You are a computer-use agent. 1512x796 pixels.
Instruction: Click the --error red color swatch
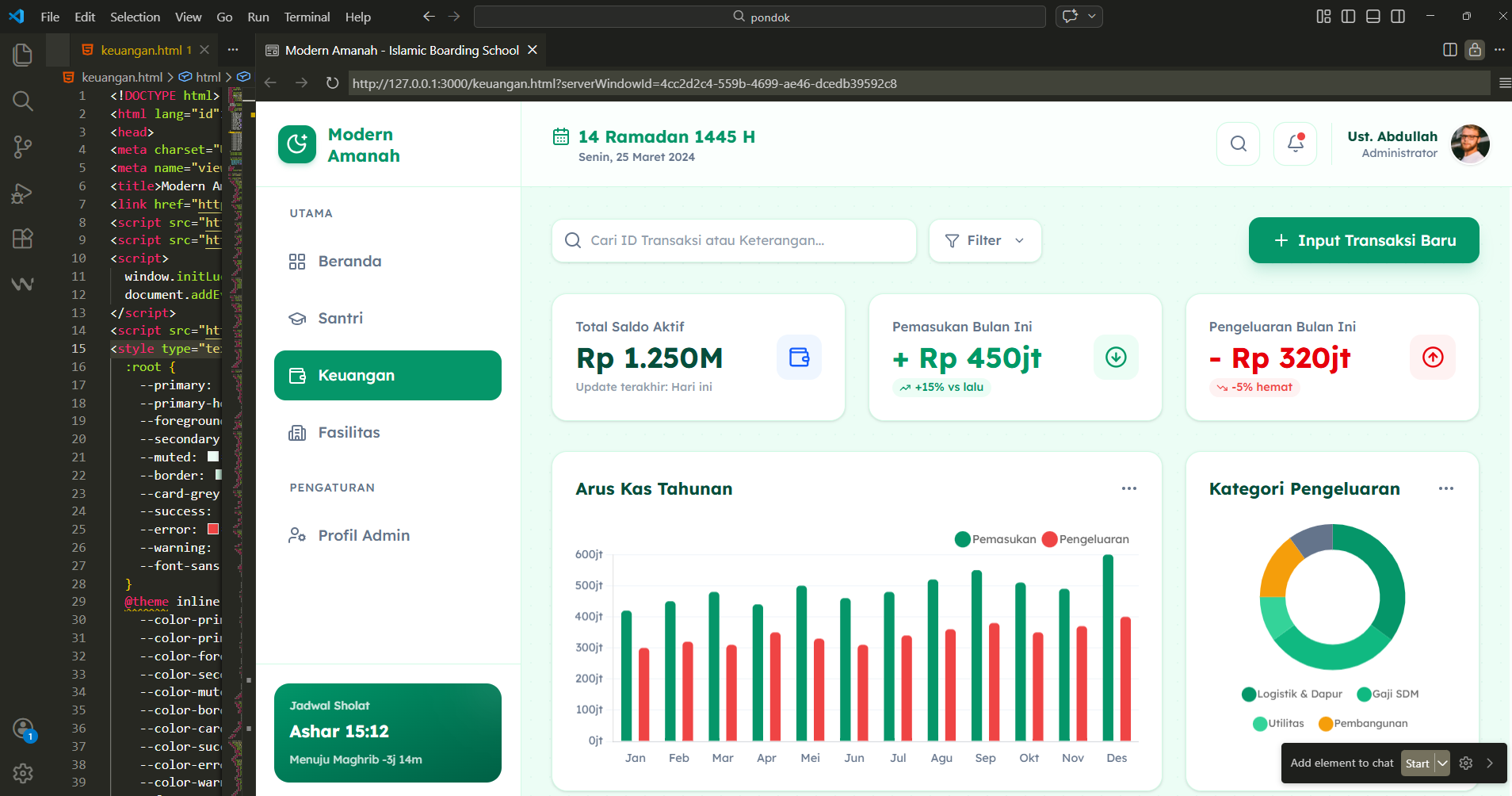tap(212, 529)
